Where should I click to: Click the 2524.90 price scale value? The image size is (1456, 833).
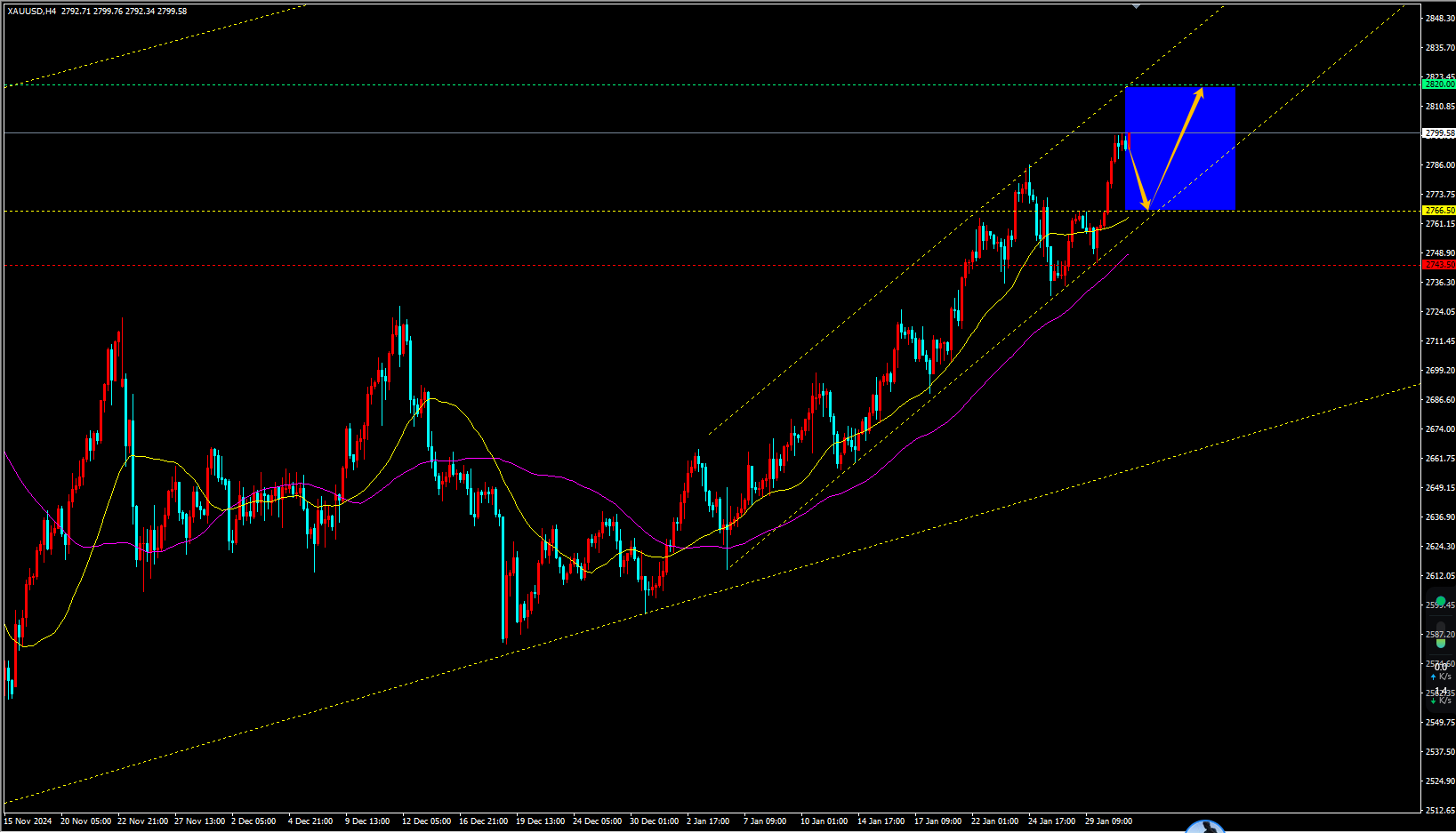1440,781
